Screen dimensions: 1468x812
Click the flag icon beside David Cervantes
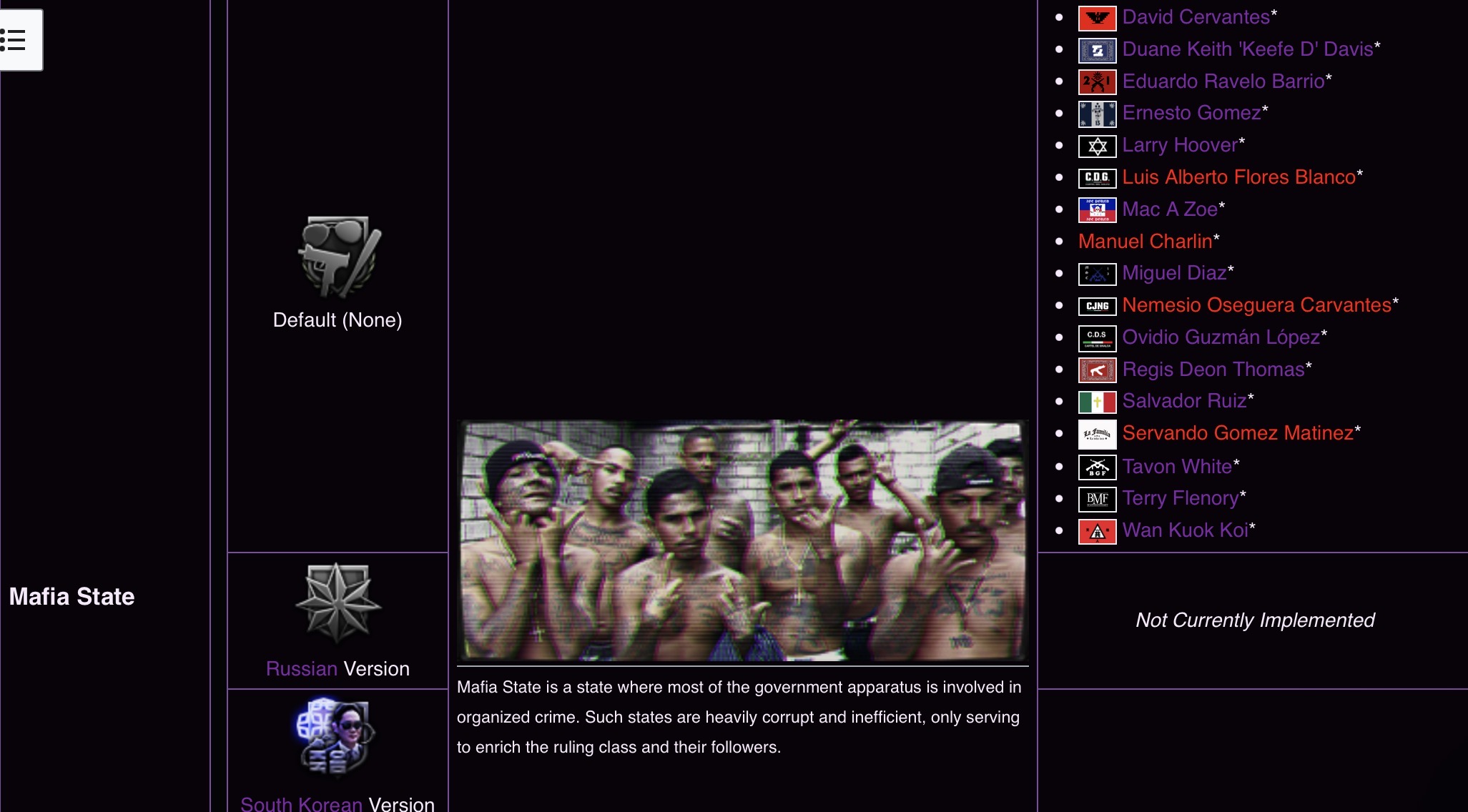pos(1096,18)
